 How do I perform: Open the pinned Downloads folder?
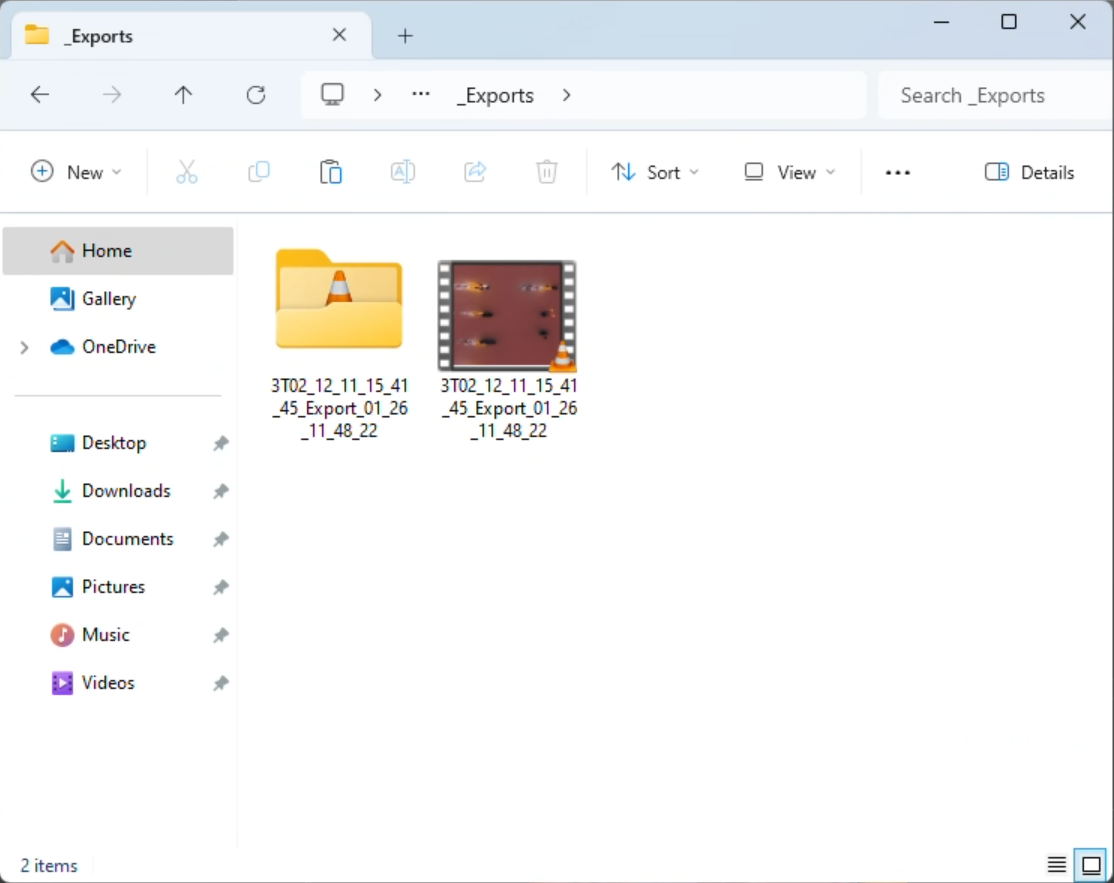point(126,491)
